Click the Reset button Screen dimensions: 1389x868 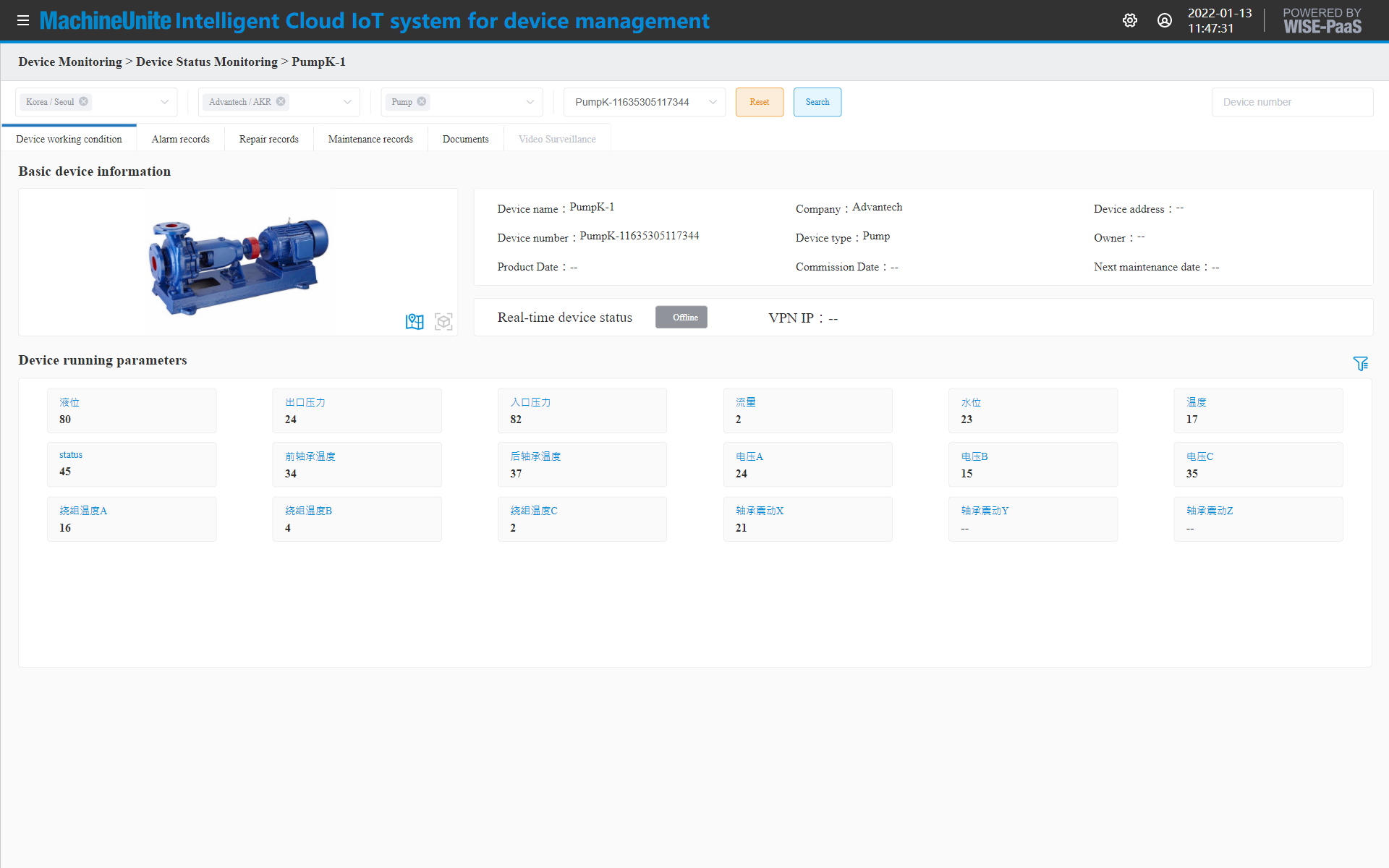point(759,102)
